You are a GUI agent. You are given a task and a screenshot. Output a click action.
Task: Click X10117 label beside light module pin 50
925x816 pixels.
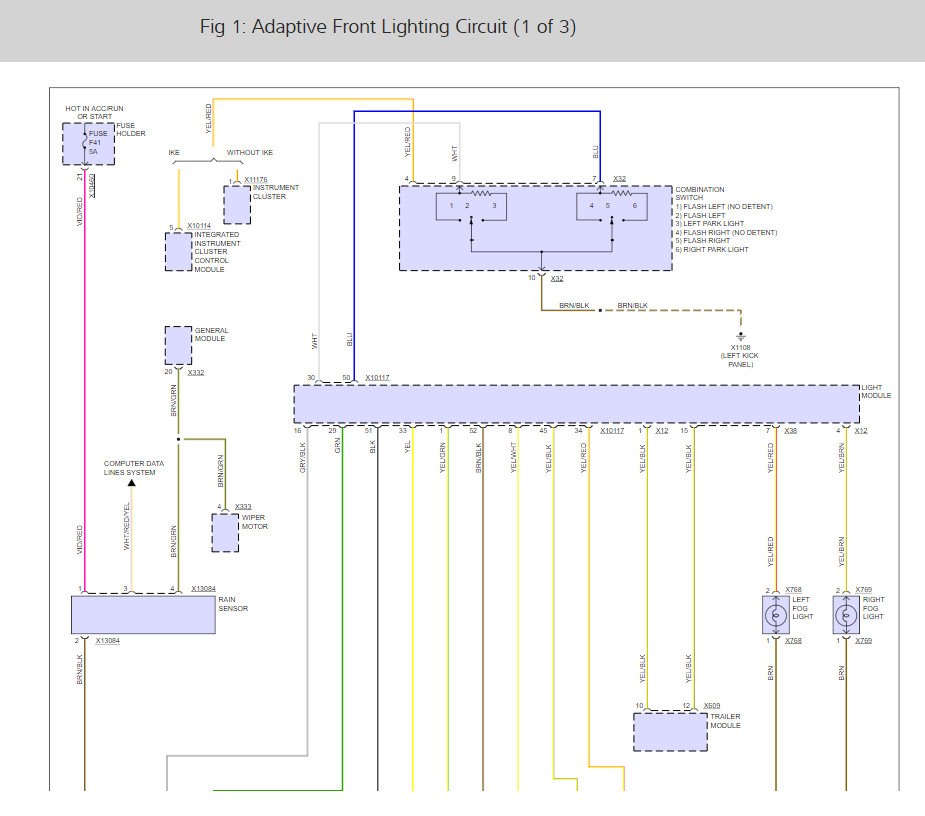pos(377,378)
